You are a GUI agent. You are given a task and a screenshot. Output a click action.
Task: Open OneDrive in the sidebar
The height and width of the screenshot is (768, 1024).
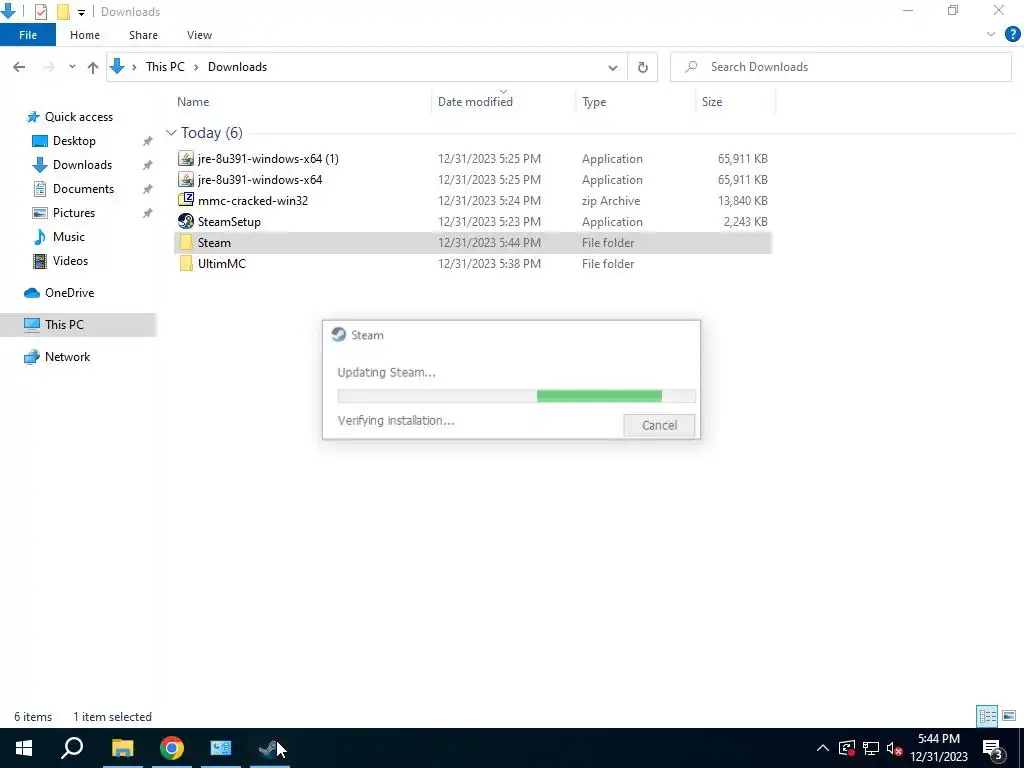point(69,293)
